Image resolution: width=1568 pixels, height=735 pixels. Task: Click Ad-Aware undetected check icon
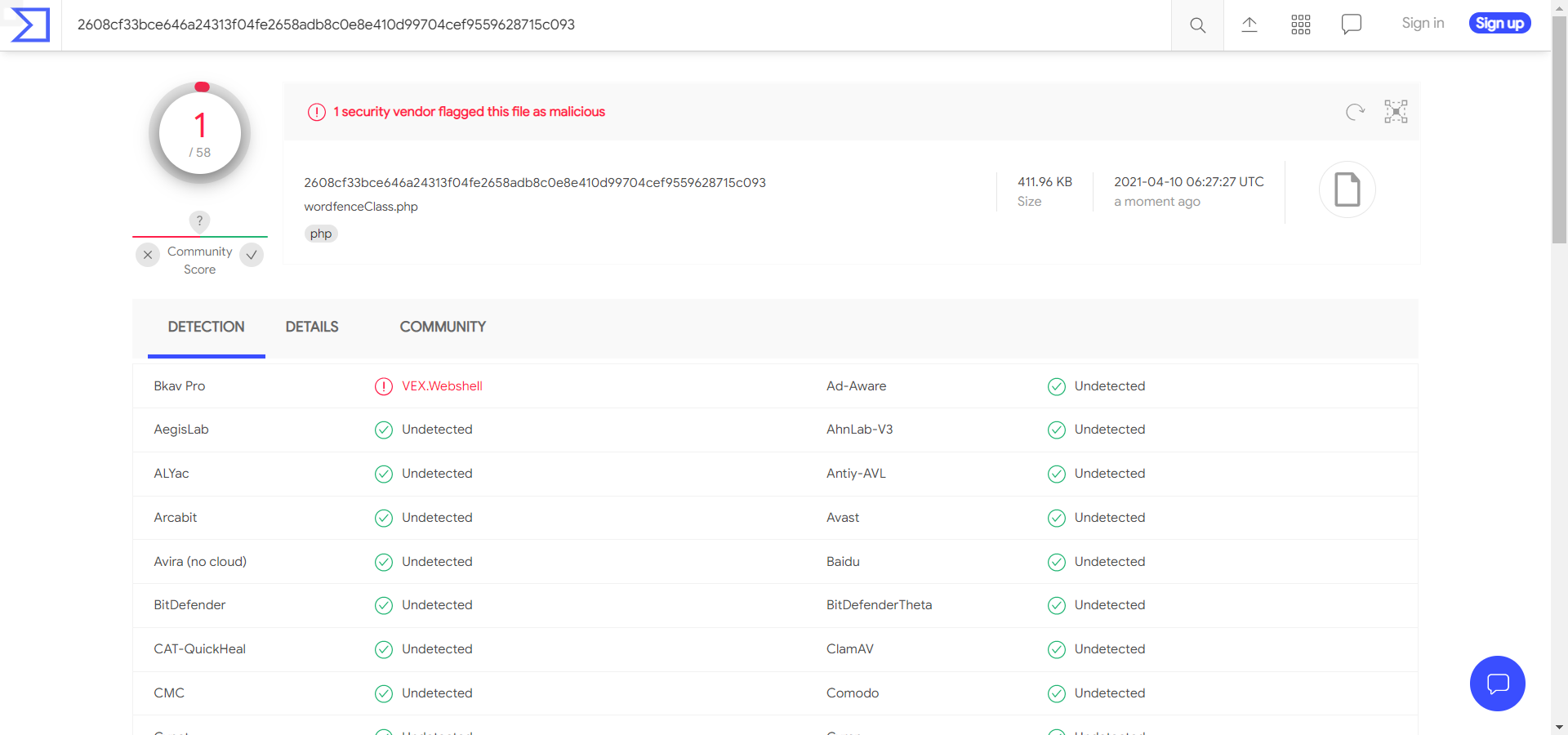tap(1057, 386)
